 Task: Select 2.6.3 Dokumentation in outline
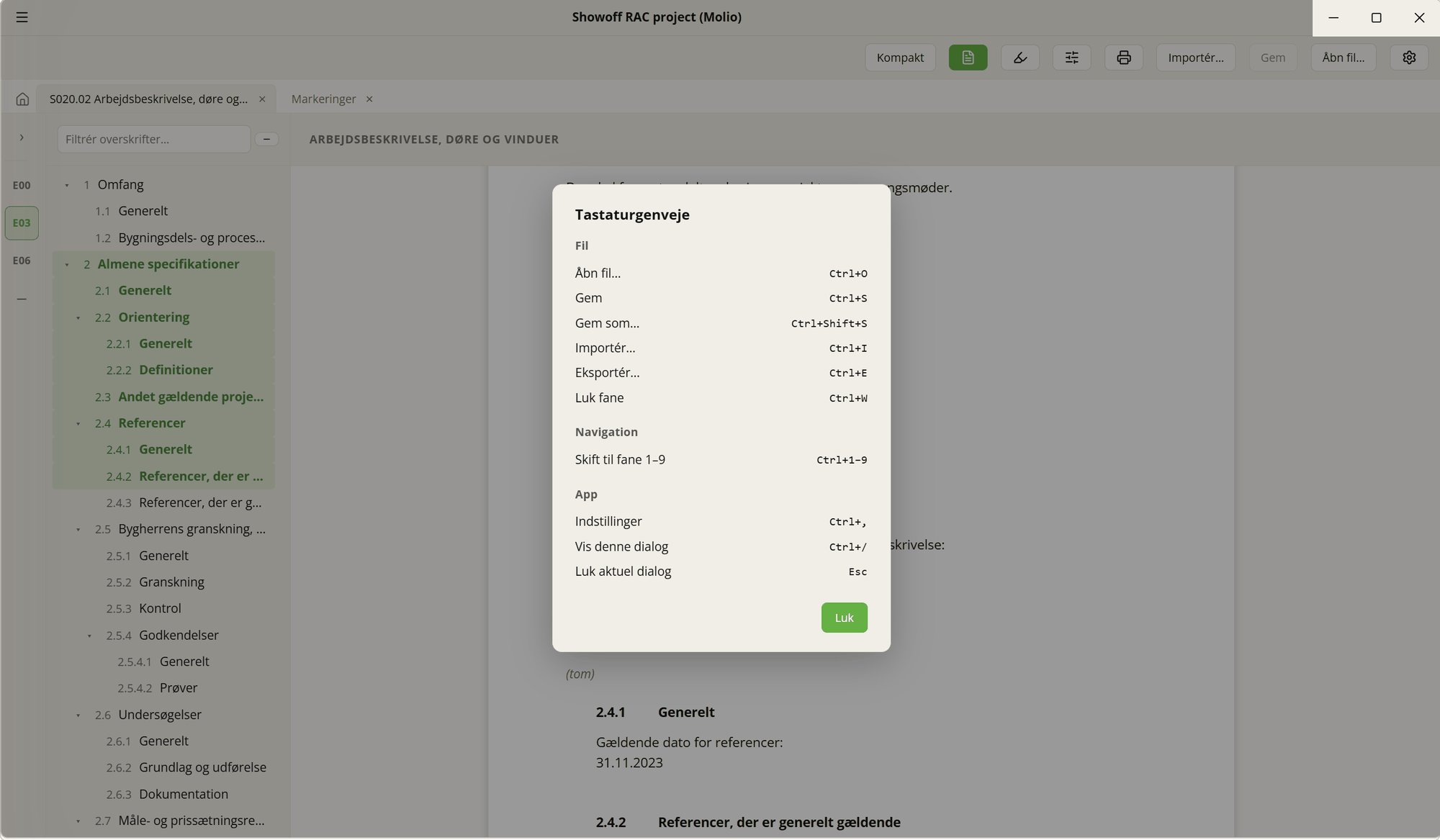point(163,794)
